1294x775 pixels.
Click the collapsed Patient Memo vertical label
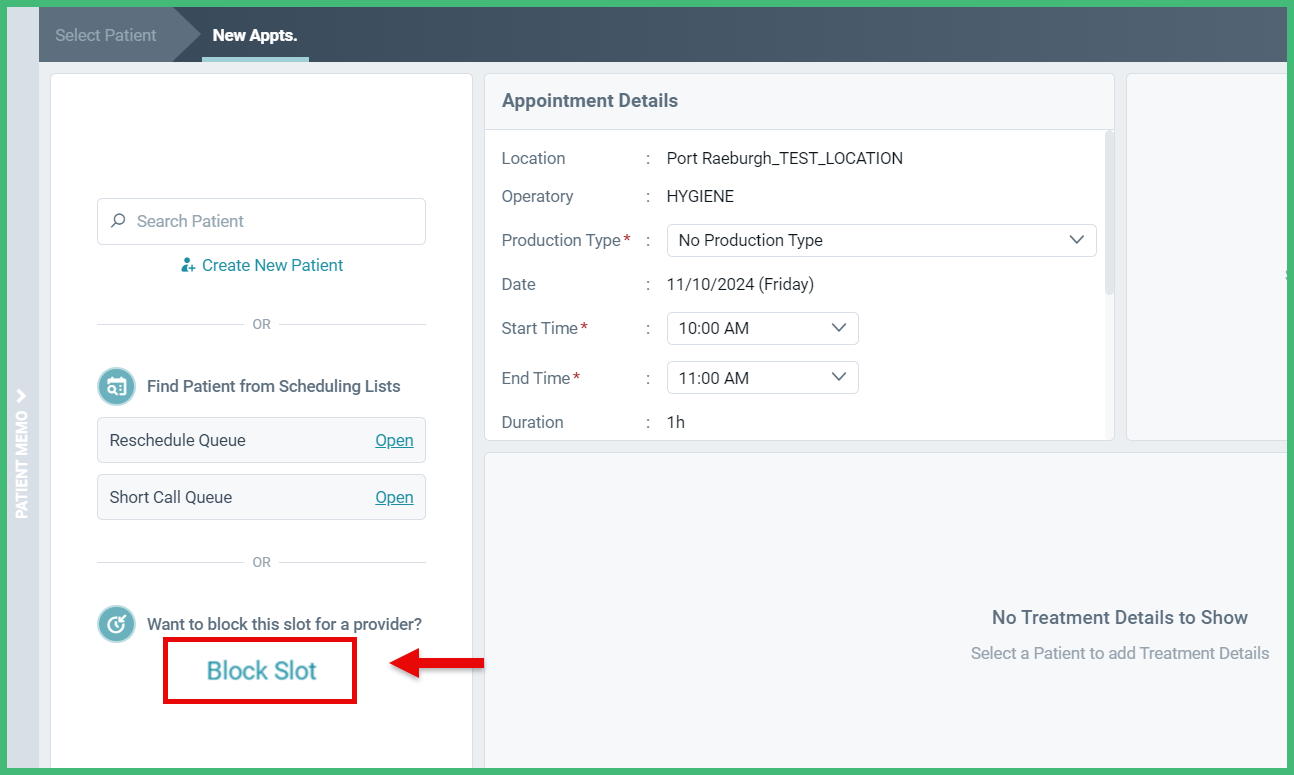click(21, 463)
